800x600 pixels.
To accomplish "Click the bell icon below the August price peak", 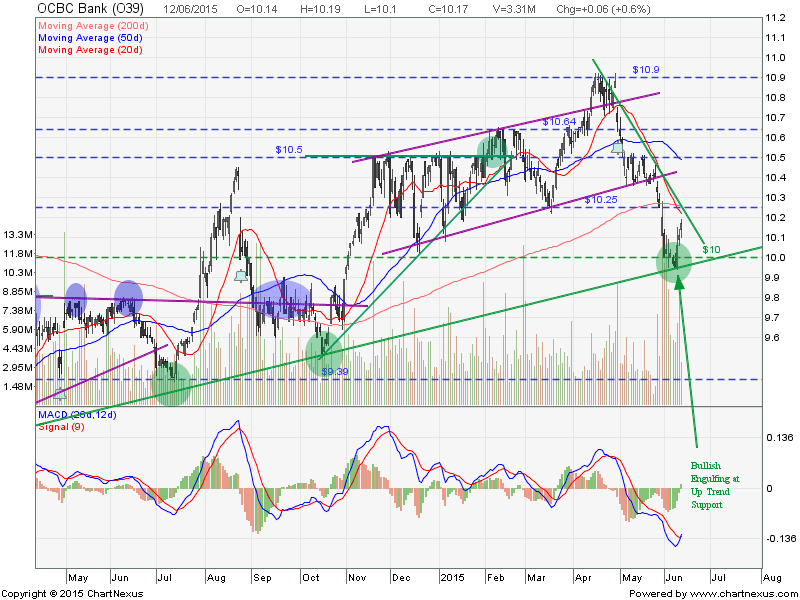I will pos(241,276).
